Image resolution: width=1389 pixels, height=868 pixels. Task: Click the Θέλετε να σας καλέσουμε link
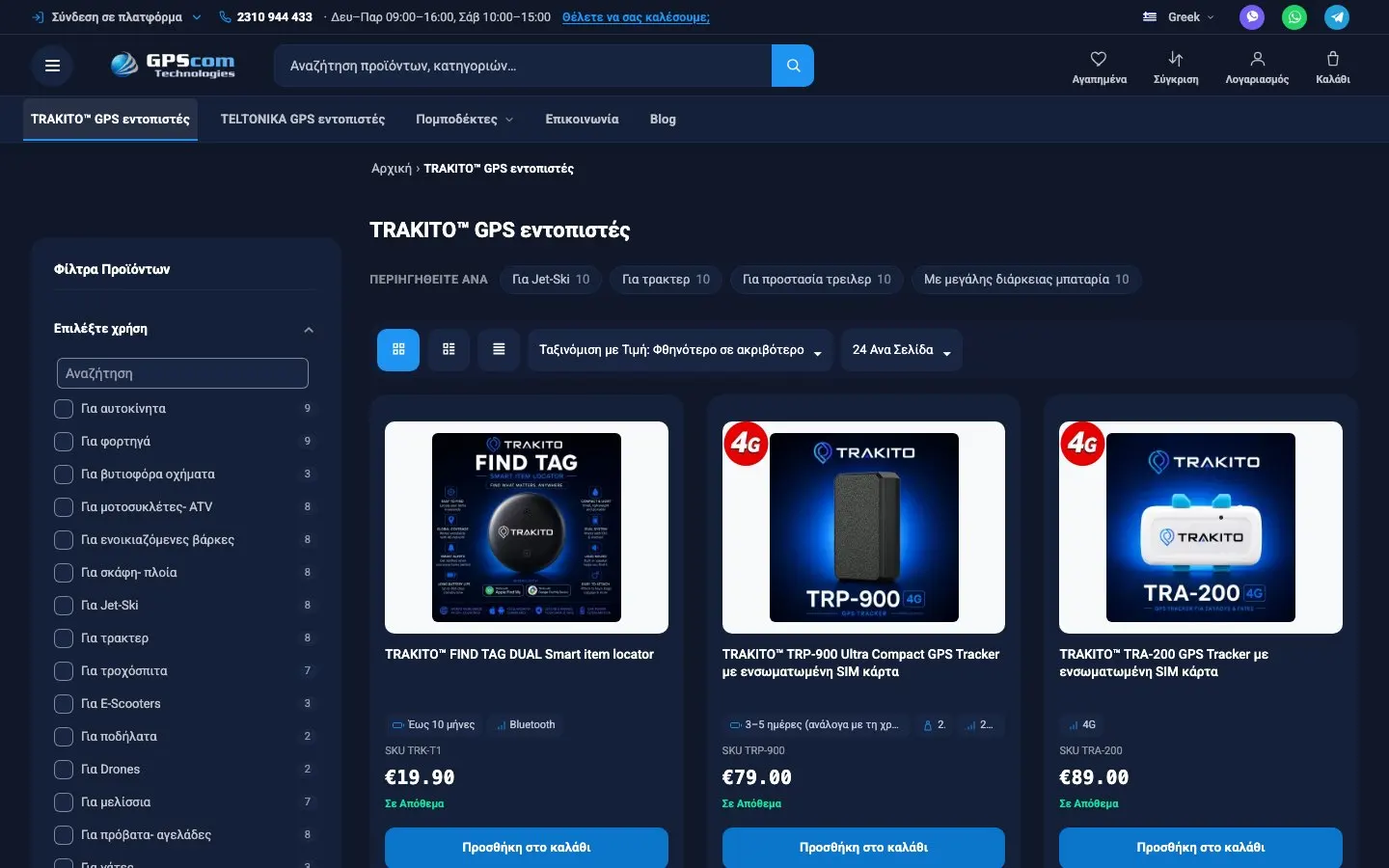[x=636, y=16]
